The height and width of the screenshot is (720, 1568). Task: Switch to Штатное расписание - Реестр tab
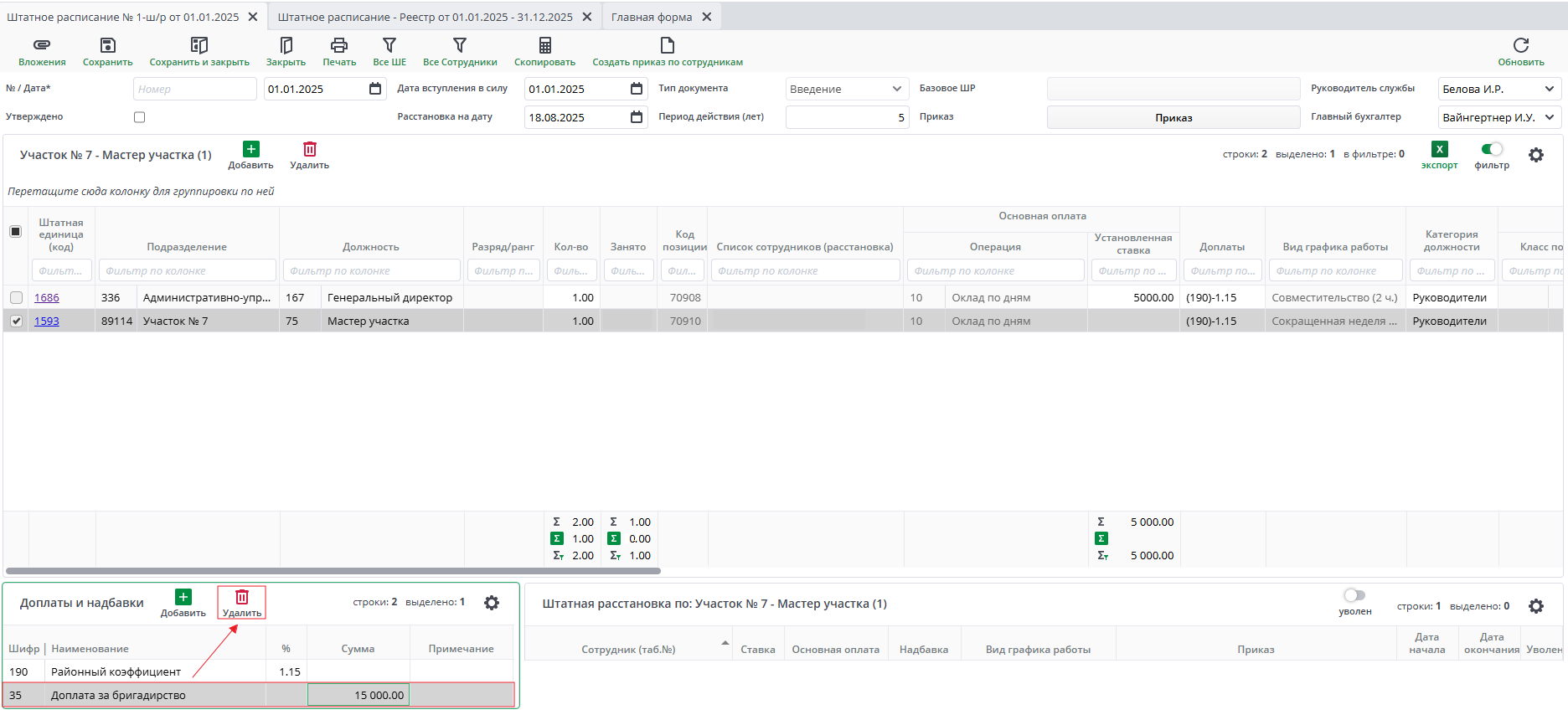coord(426,17)
